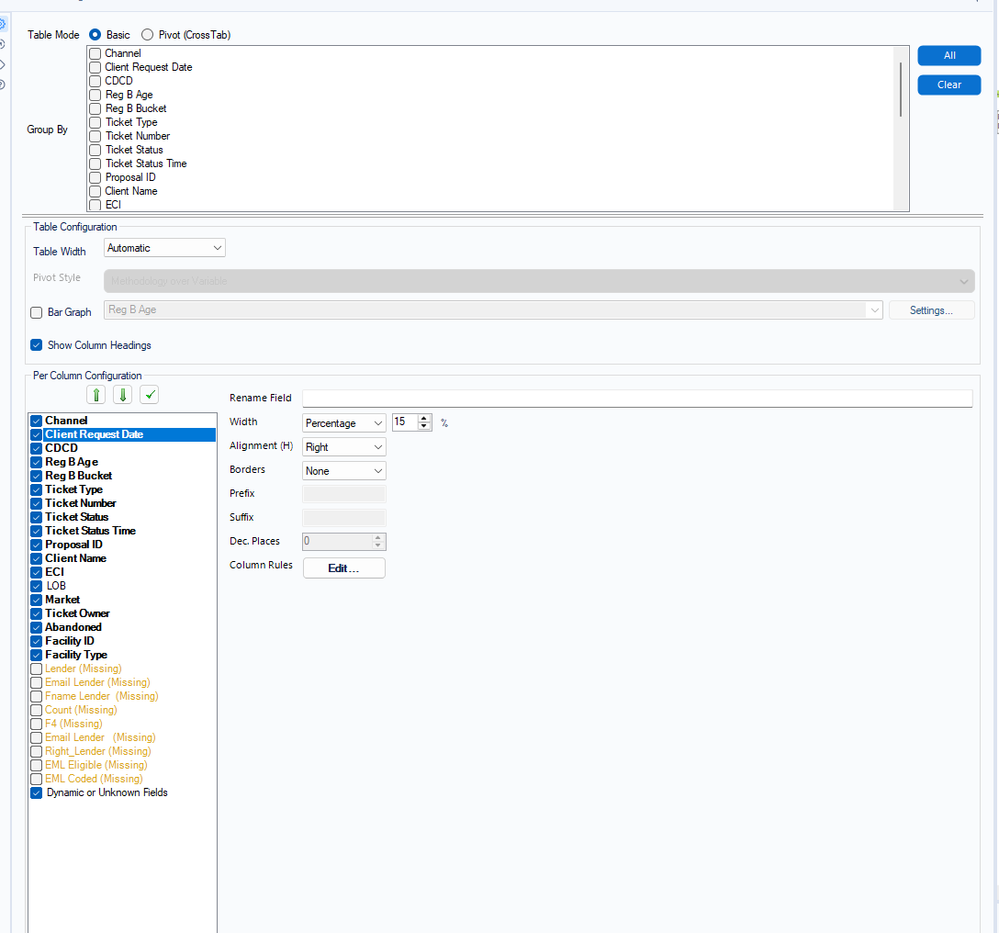Image resolution: width=999 pixels, height=933 pixels.
Task: Open the Width type Percentage dropdown
Action: [x=344, y=423]
